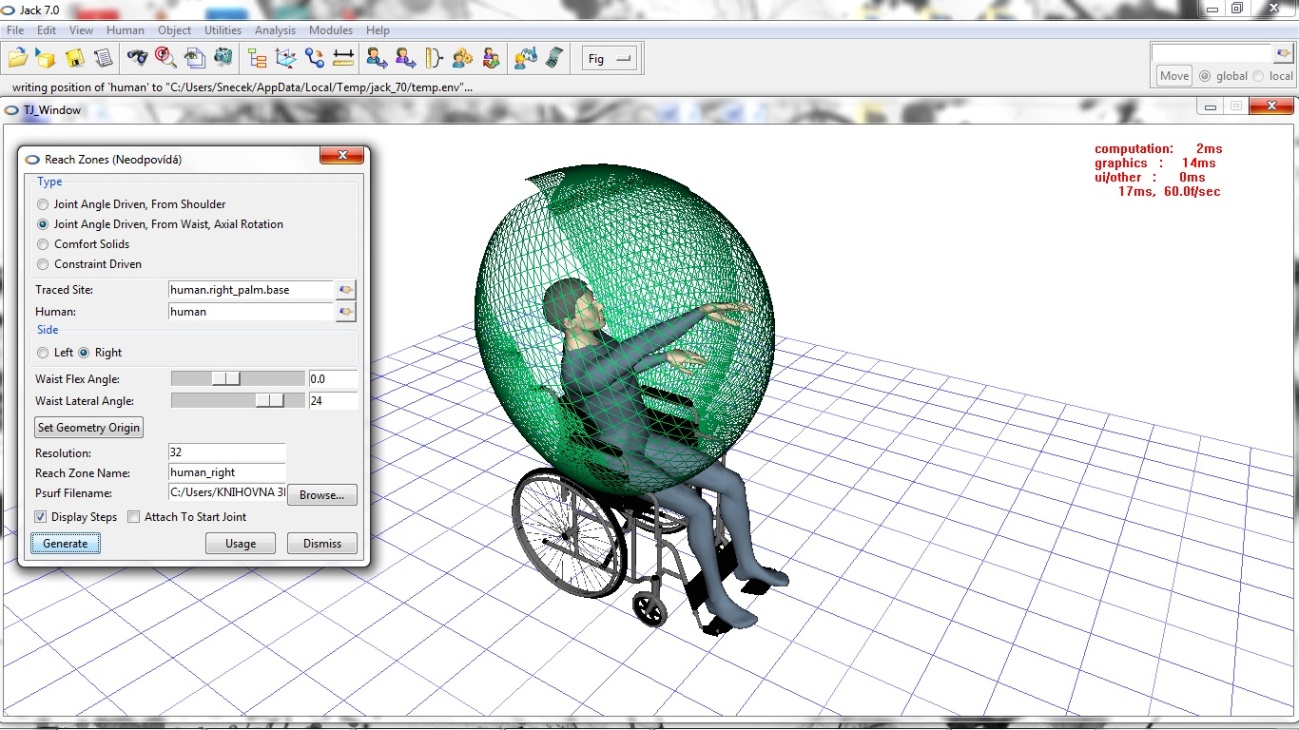This screenshot has width=1299, height=730.
Task: Open the hierarchy tree toolbar icon
Action: click(258, 58)
